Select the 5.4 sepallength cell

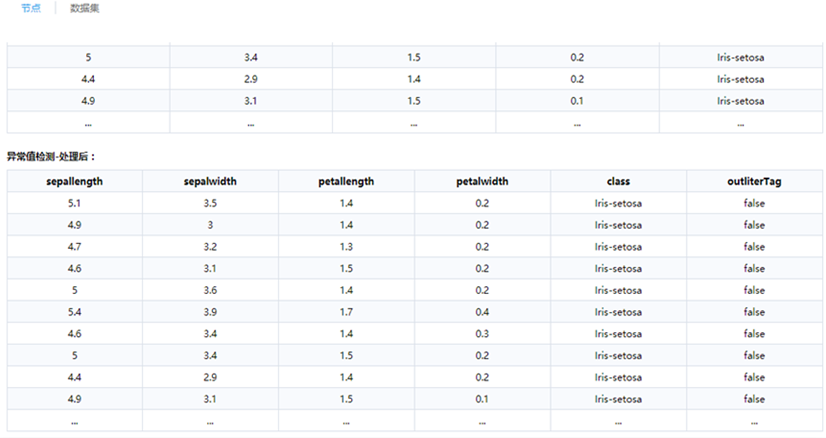[75, 312]
